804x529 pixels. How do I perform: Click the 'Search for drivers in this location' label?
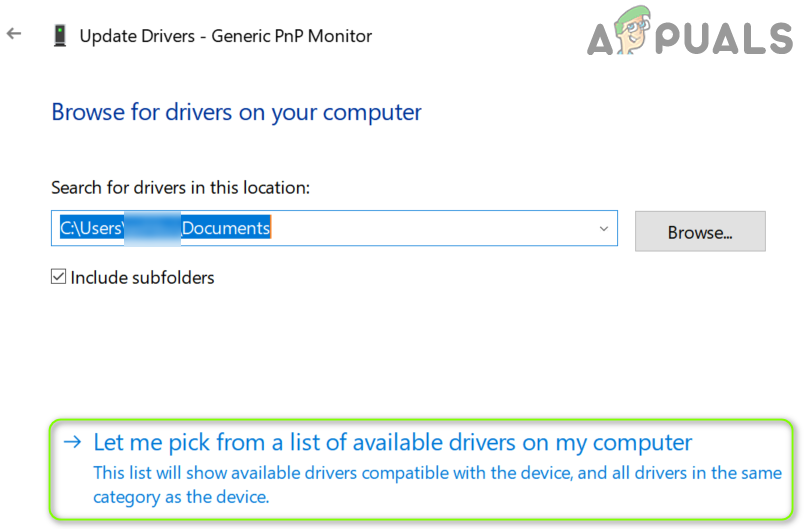(180, 187)
